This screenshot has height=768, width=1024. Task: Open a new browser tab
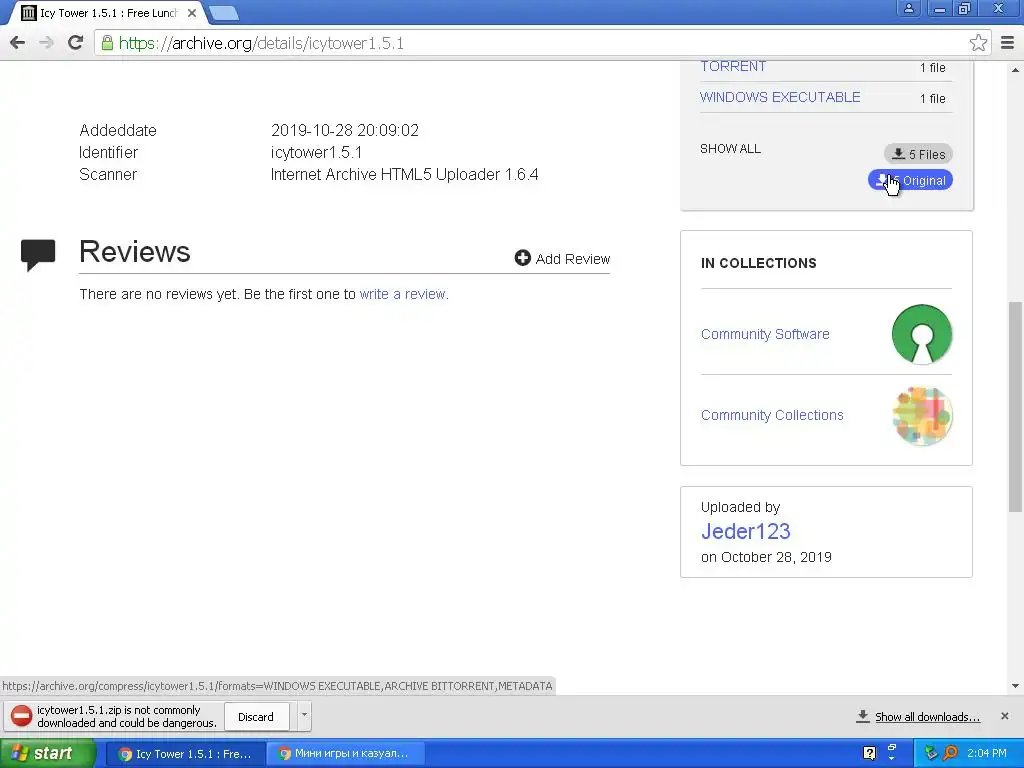[x=223, y=13]
